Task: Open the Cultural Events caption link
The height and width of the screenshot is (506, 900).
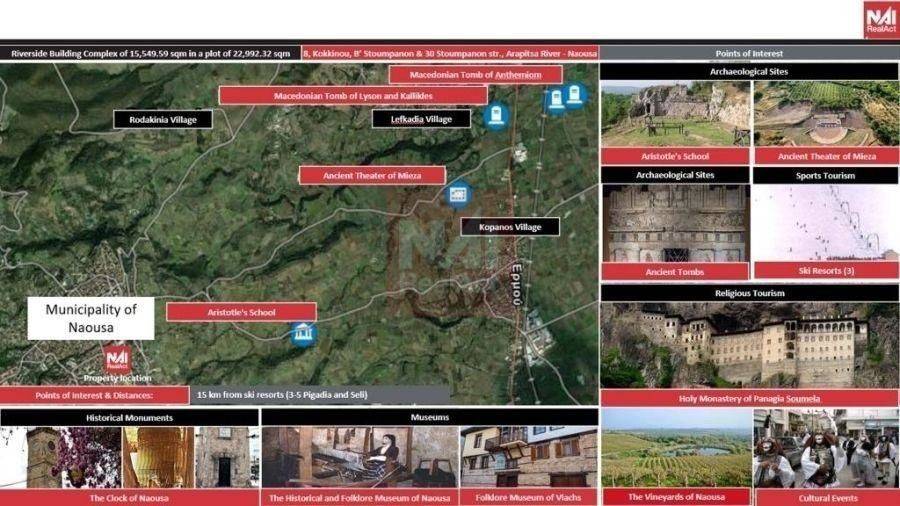Action: click(825, 497)
